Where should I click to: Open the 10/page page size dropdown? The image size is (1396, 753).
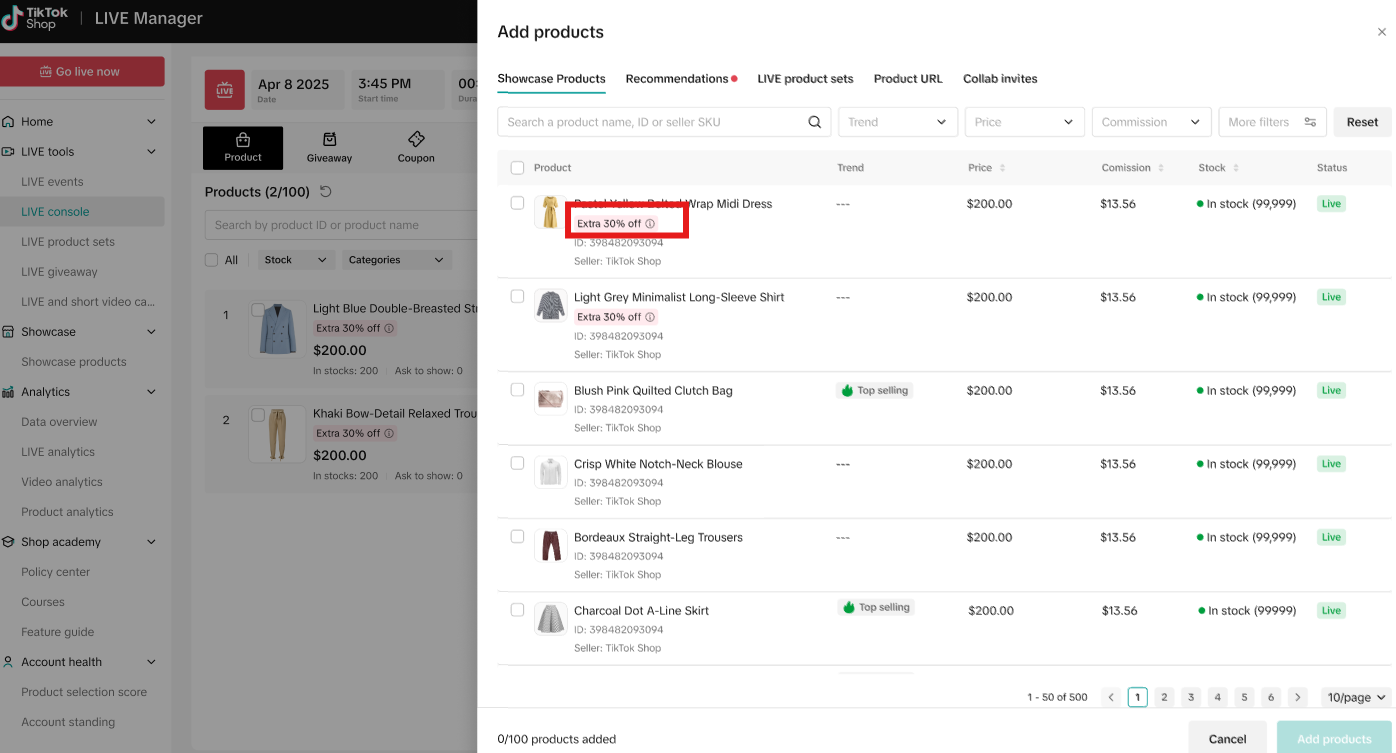(1355, 697)
